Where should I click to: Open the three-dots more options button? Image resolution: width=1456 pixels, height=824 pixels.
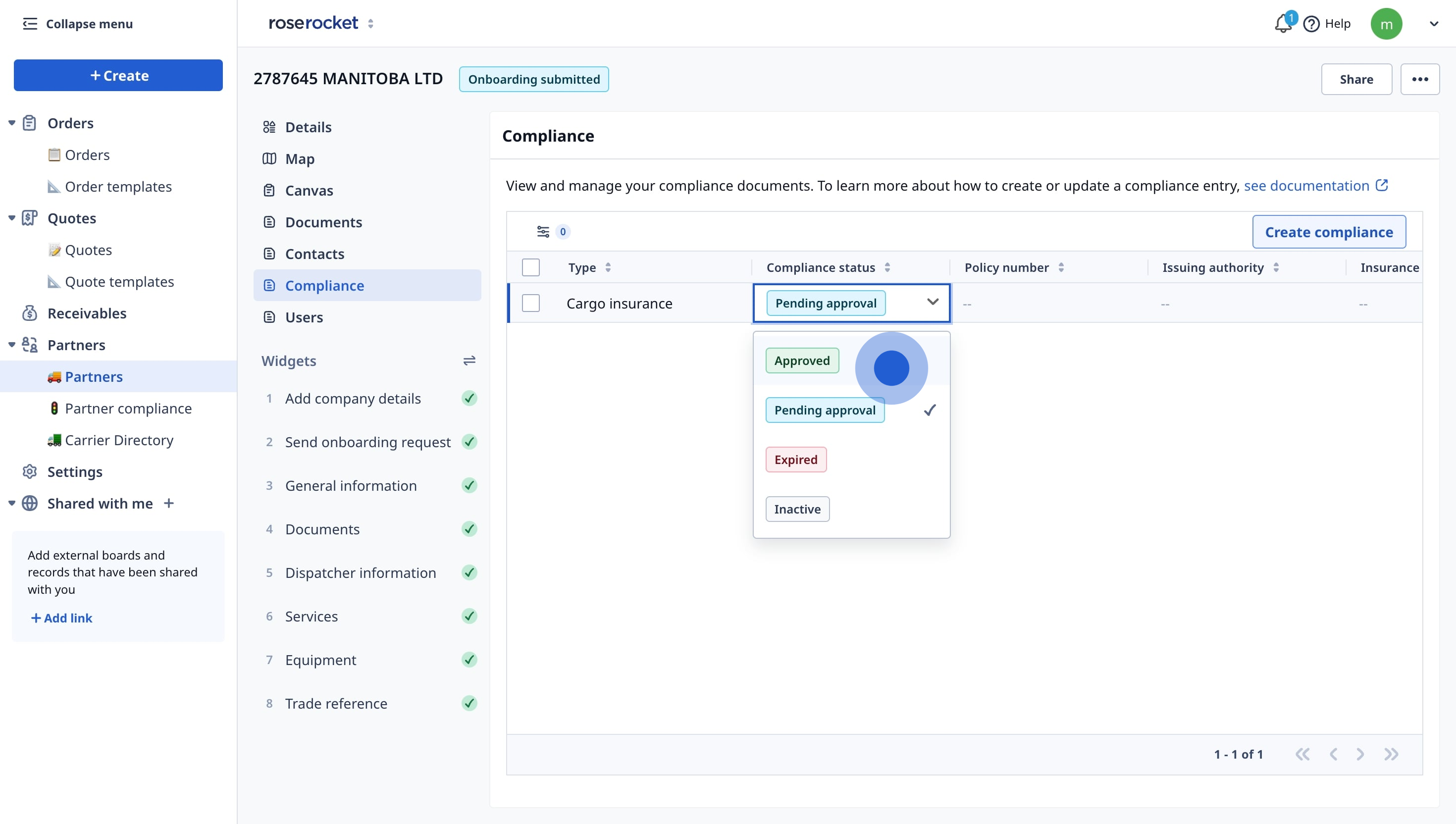tap(1419, 79)
